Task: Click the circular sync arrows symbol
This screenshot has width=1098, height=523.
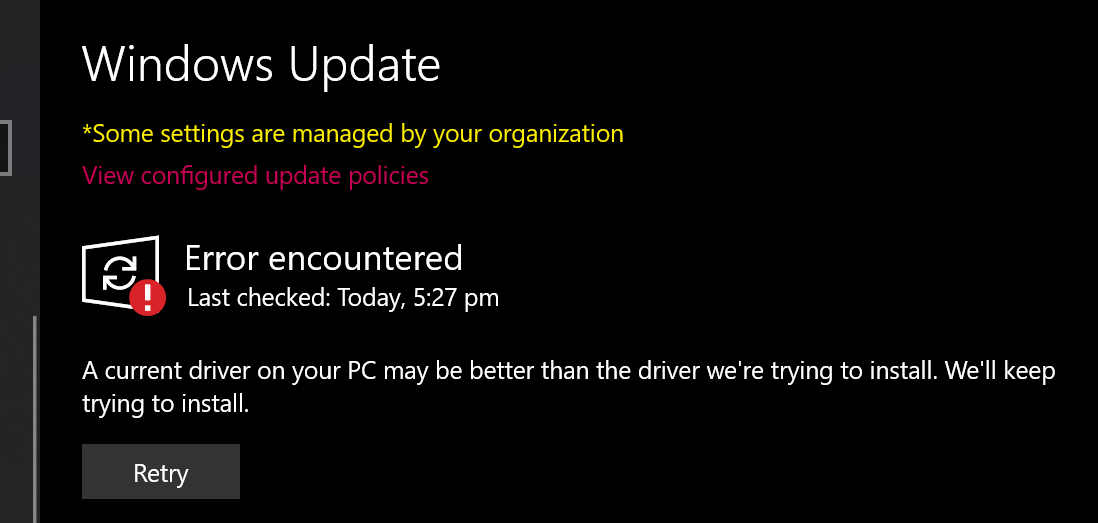Action: pos(119,272)
